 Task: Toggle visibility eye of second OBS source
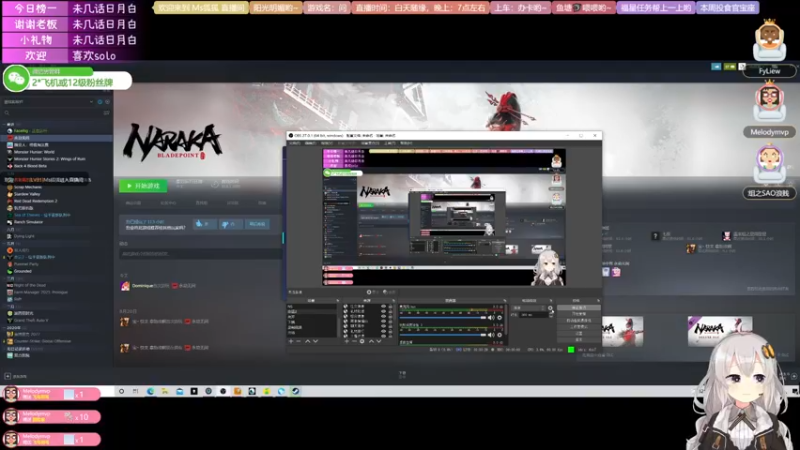[384, 311]
